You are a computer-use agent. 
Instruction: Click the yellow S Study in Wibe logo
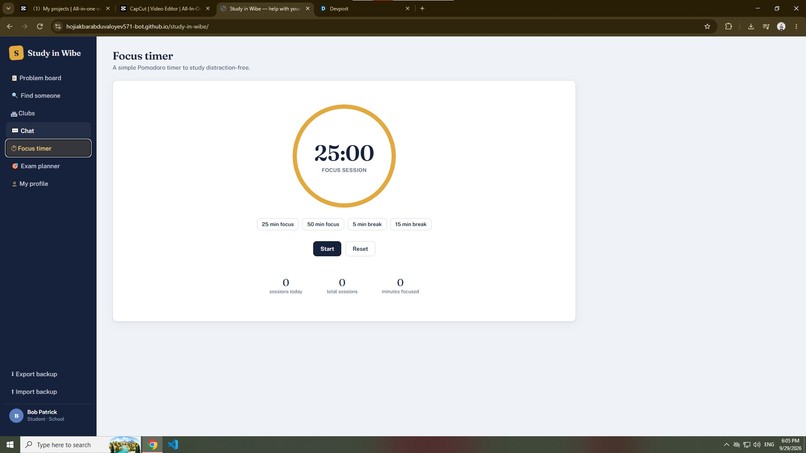pos(16,53)
